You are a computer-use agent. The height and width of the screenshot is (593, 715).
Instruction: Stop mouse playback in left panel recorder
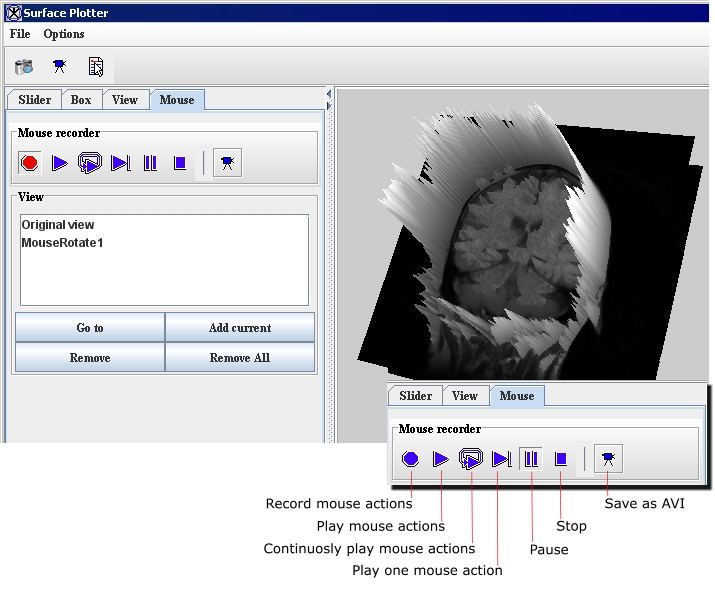[x=180, y=163]
